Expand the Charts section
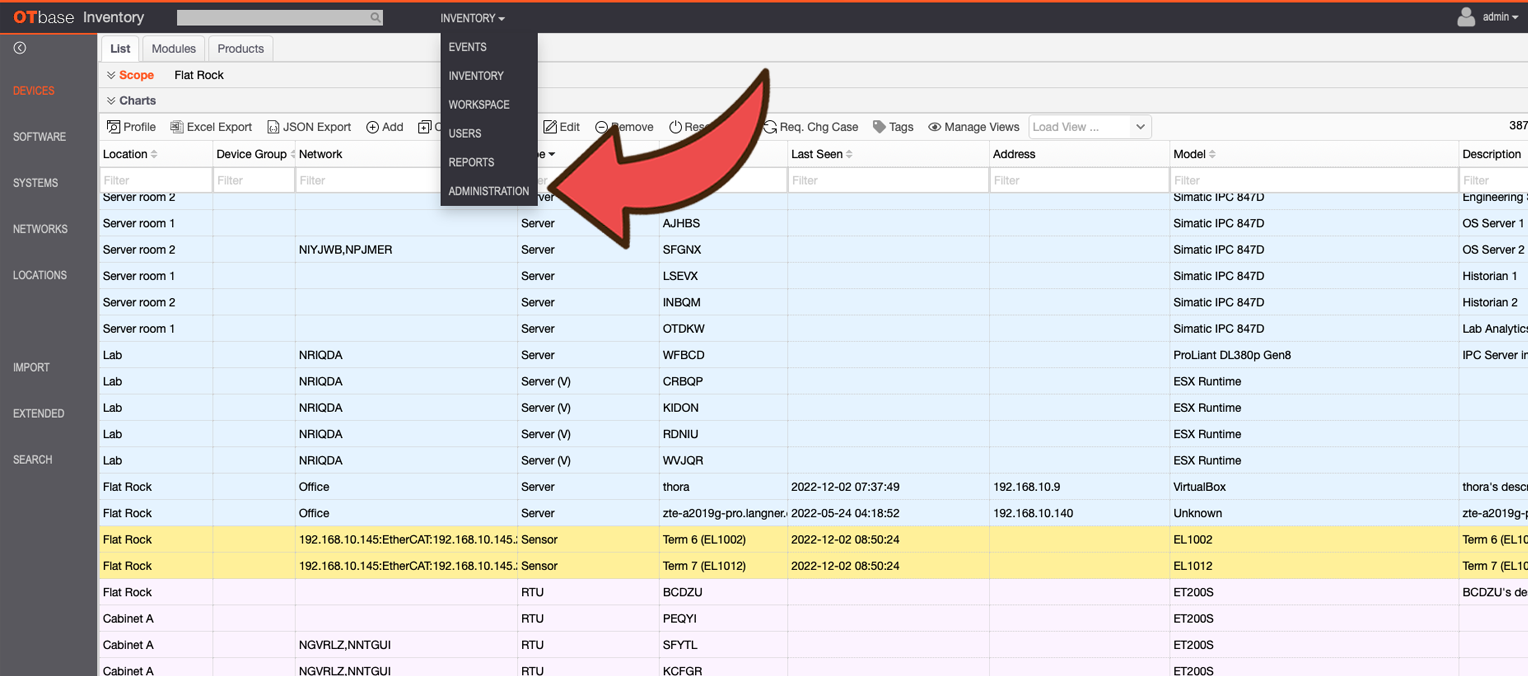The image size is (1528, 676). tap(131, 101)
